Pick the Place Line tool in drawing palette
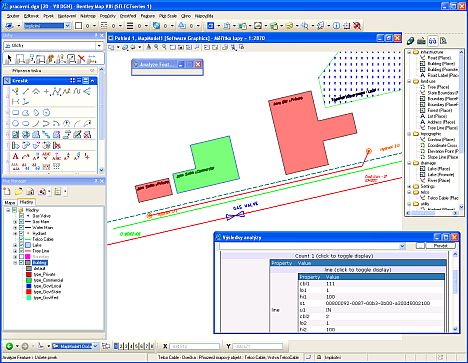468x363 pixels. point(25,91)
